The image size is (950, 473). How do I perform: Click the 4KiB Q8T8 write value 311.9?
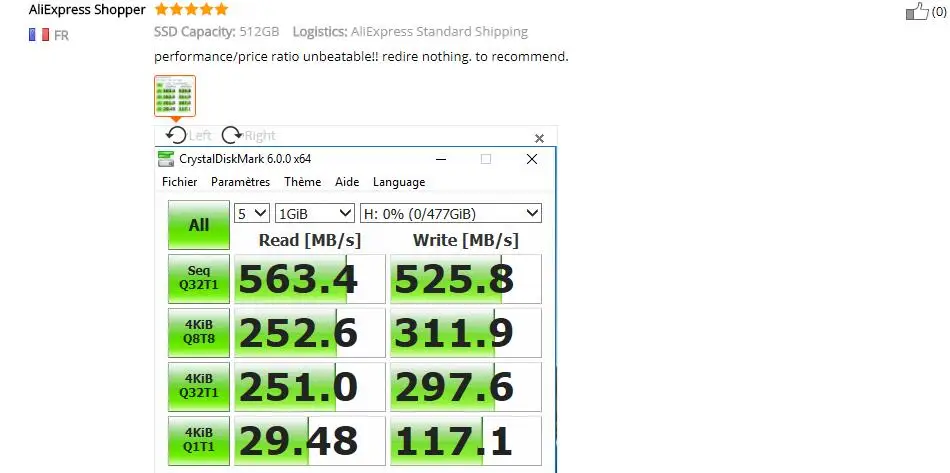tap(465, 332)
